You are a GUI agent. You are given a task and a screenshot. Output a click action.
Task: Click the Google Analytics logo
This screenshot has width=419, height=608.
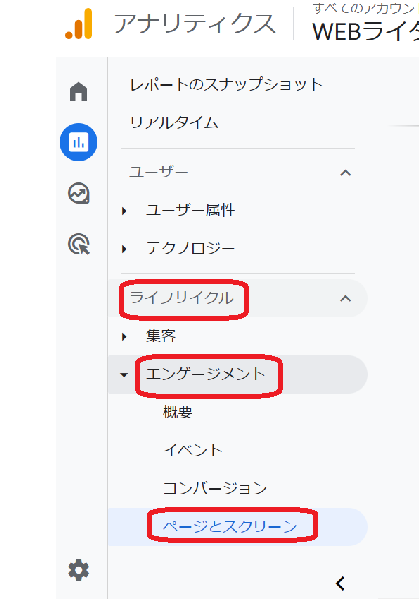pos(79,24)
